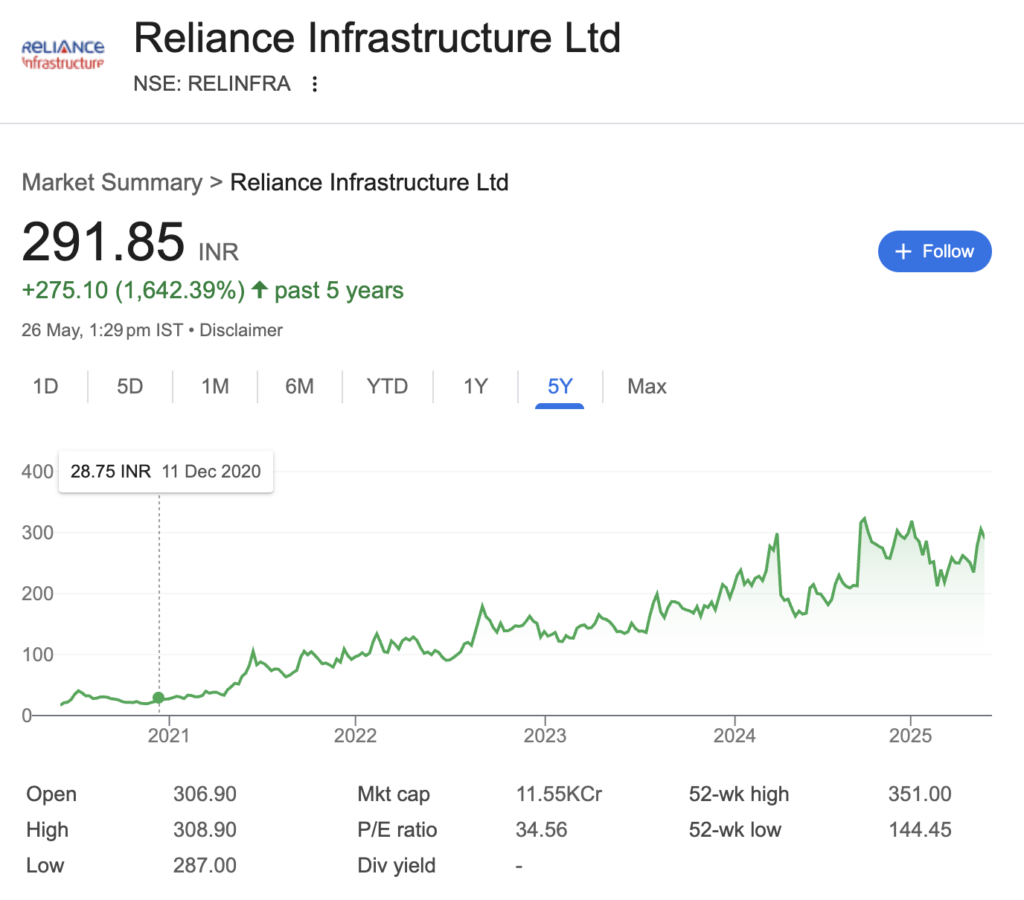Click the 100 value on the y-axis
This screenshot has width=1024, height=900.
click(37, 654)
